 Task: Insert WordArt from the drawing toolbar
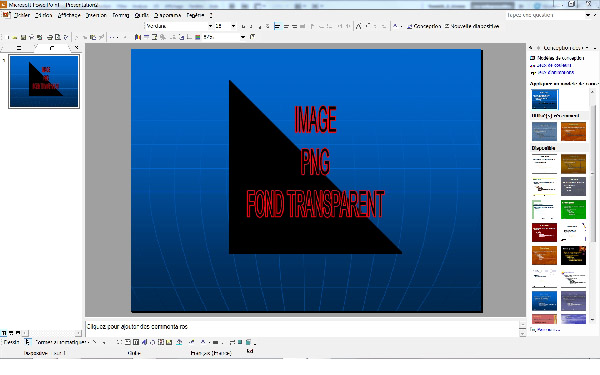[x=144, y=342]
